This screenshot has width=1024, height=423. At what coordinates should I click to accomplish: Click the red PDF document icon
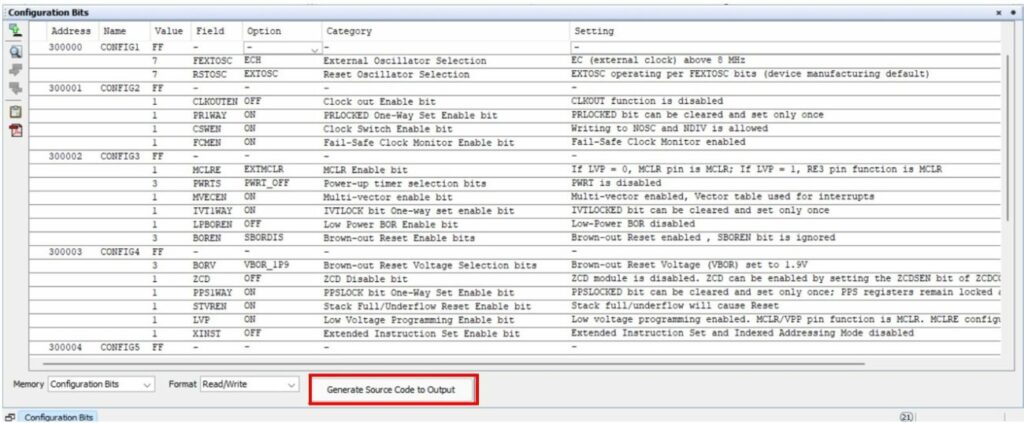(15, 131)
